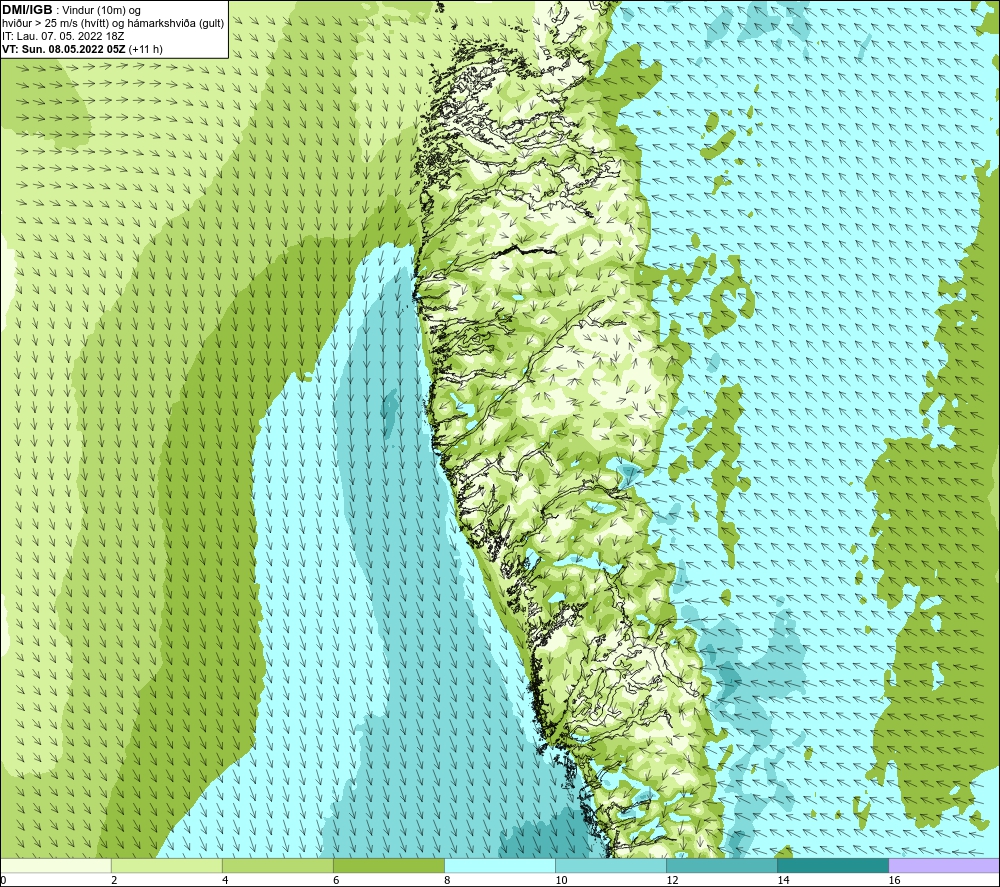Select the 2–4 m/s light green swatch

167,865
